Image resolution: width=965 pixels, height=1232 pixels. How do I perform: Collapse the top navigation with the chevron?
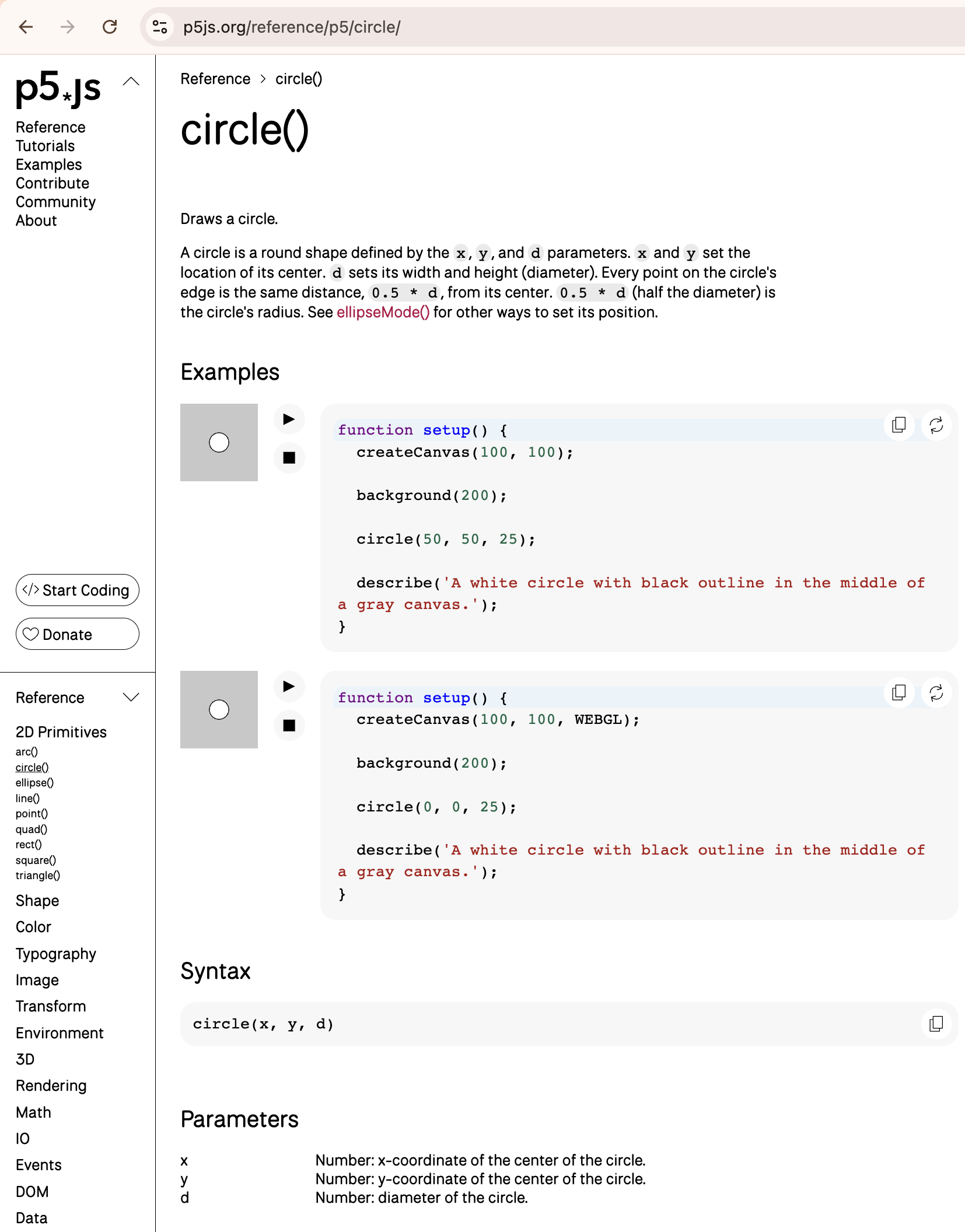point(131,81)
